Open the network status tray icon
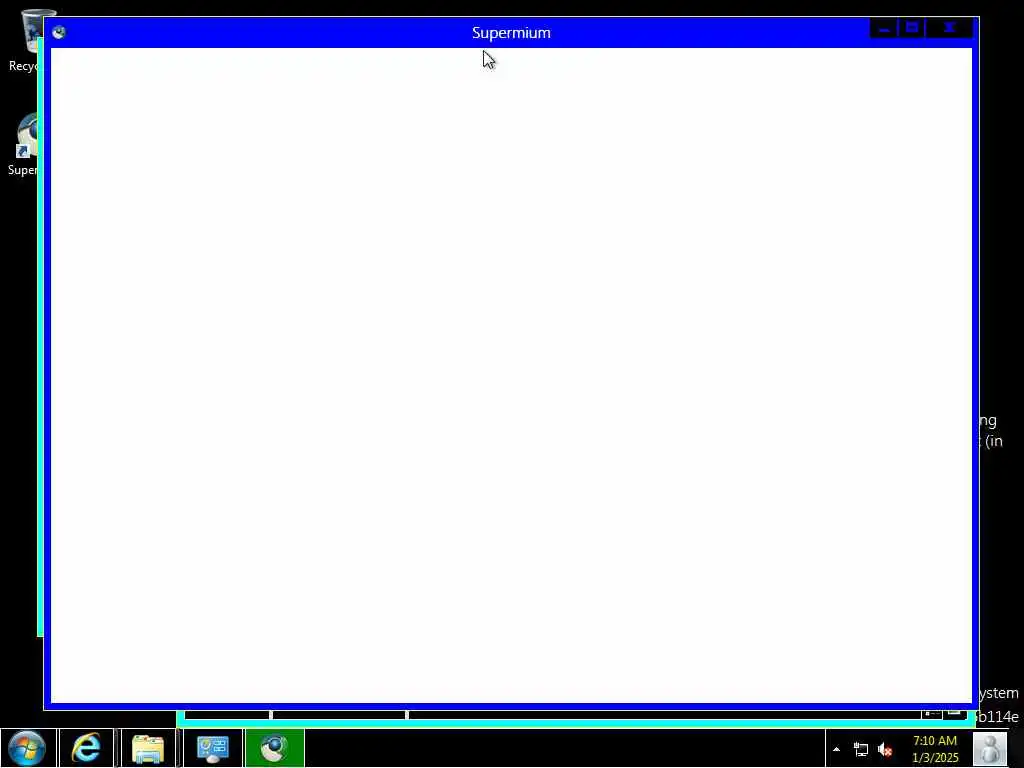 click(x=861, y=750)
